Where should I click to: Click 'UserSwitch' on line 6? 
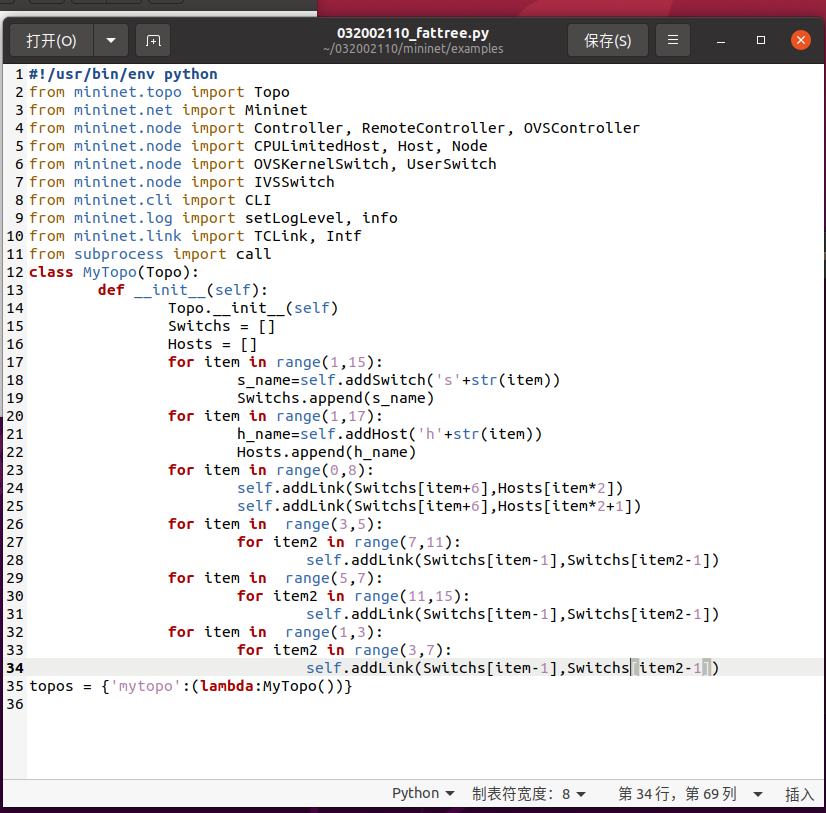click(x=451, y=164)
